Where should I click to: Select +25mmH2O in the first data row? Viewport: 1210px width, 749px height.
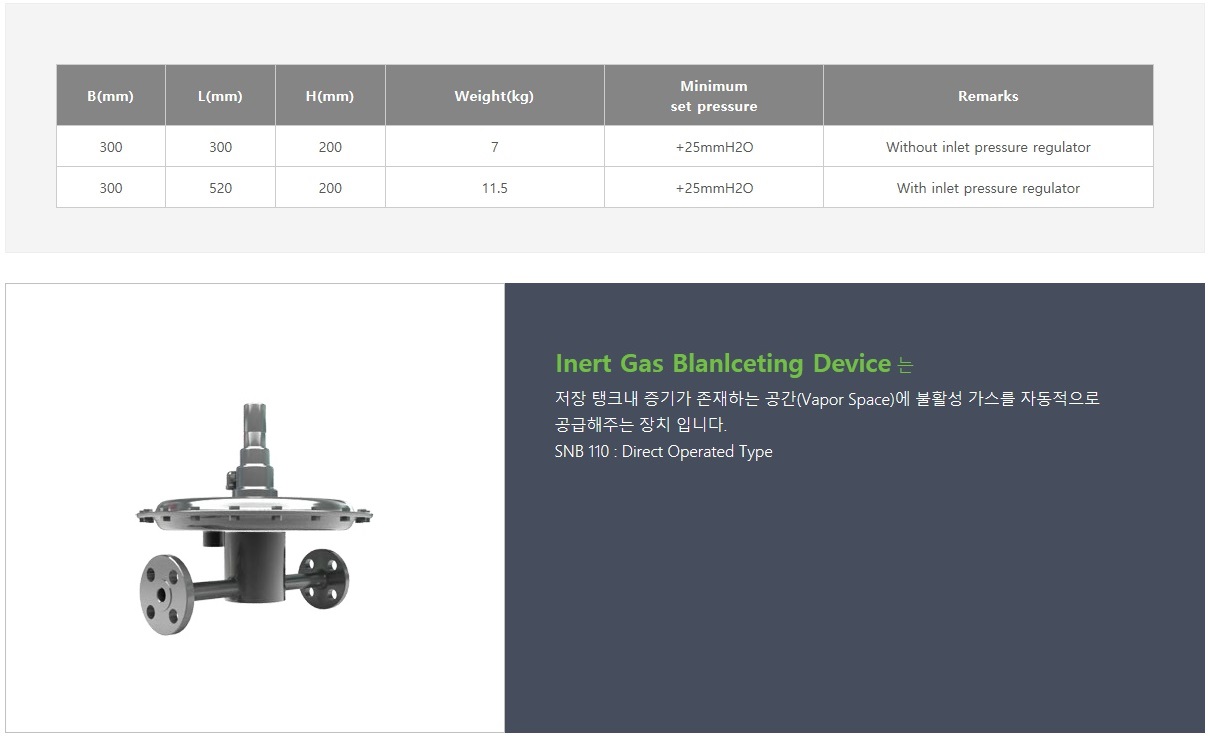point(713,147)
